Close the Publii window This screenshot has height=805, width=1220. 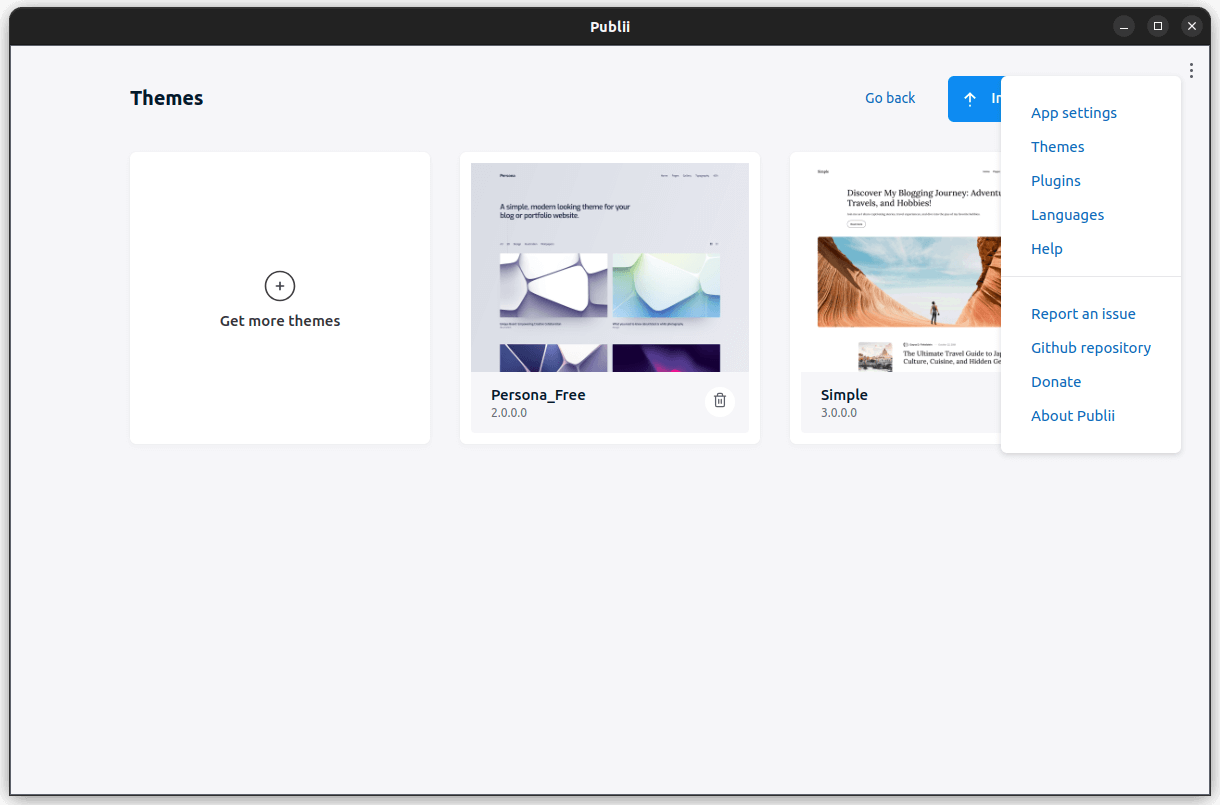tap(1191, 27)
